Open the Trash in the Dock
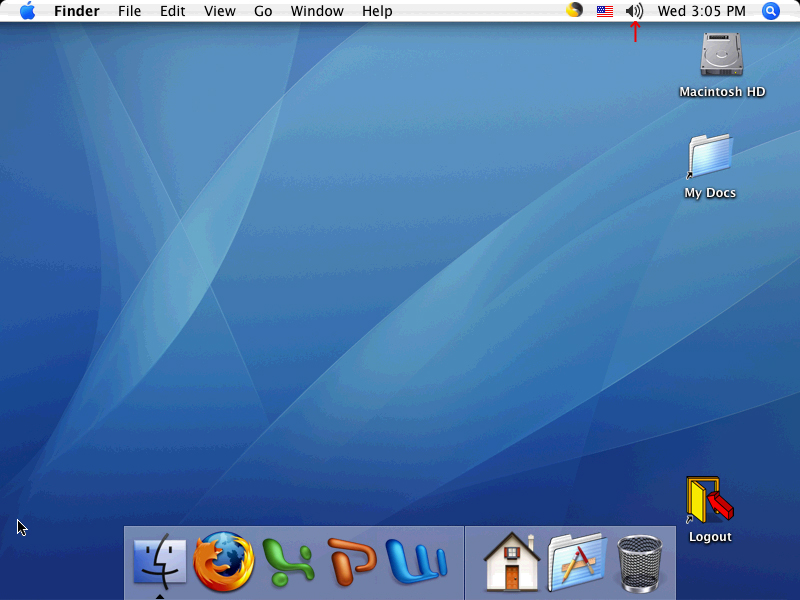The height and width of the screenshot is (600, 800). pos(640,561)
